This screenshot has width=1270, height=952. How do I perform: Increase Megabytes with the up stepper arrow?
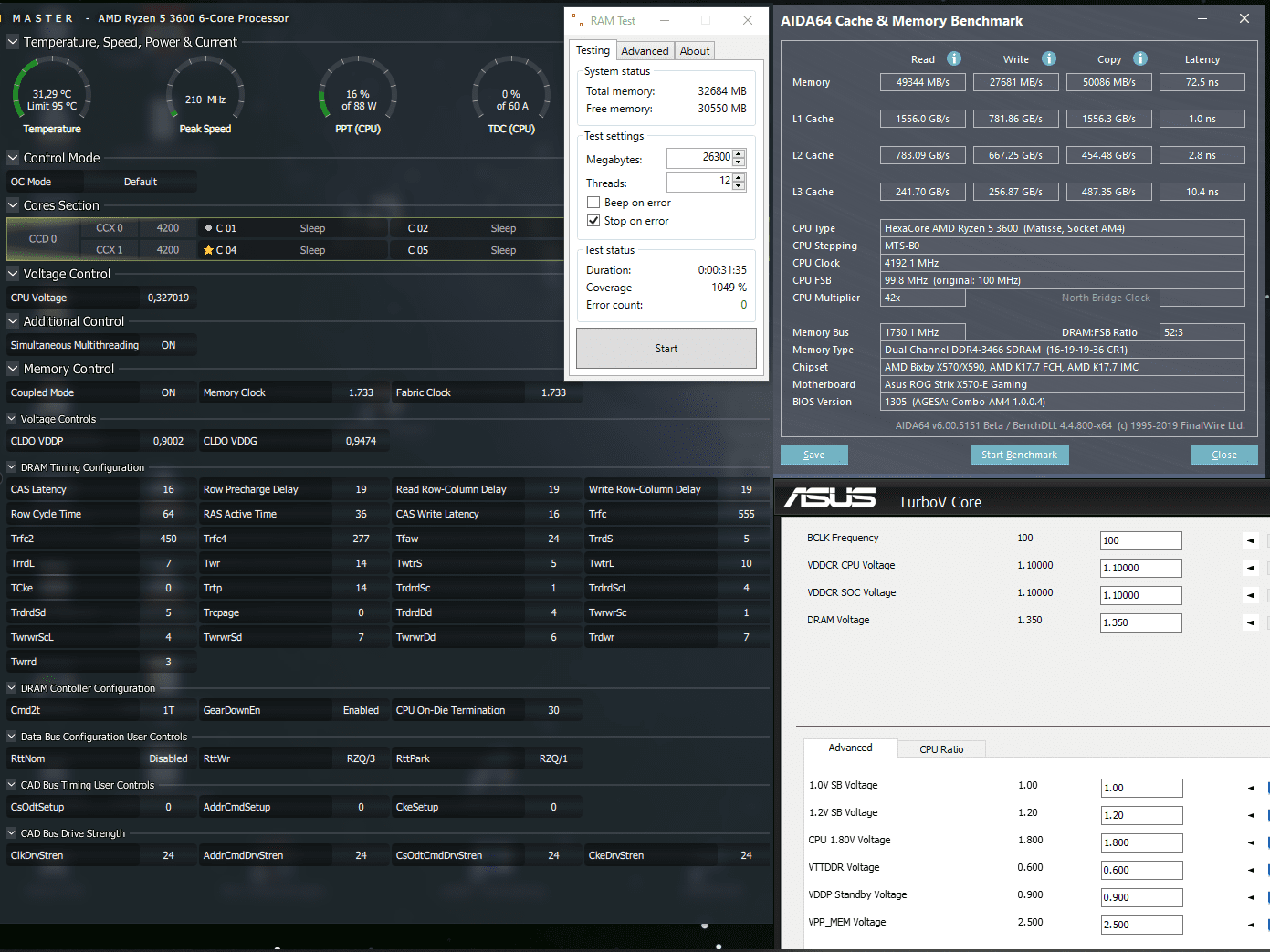[x=739, y=153]
